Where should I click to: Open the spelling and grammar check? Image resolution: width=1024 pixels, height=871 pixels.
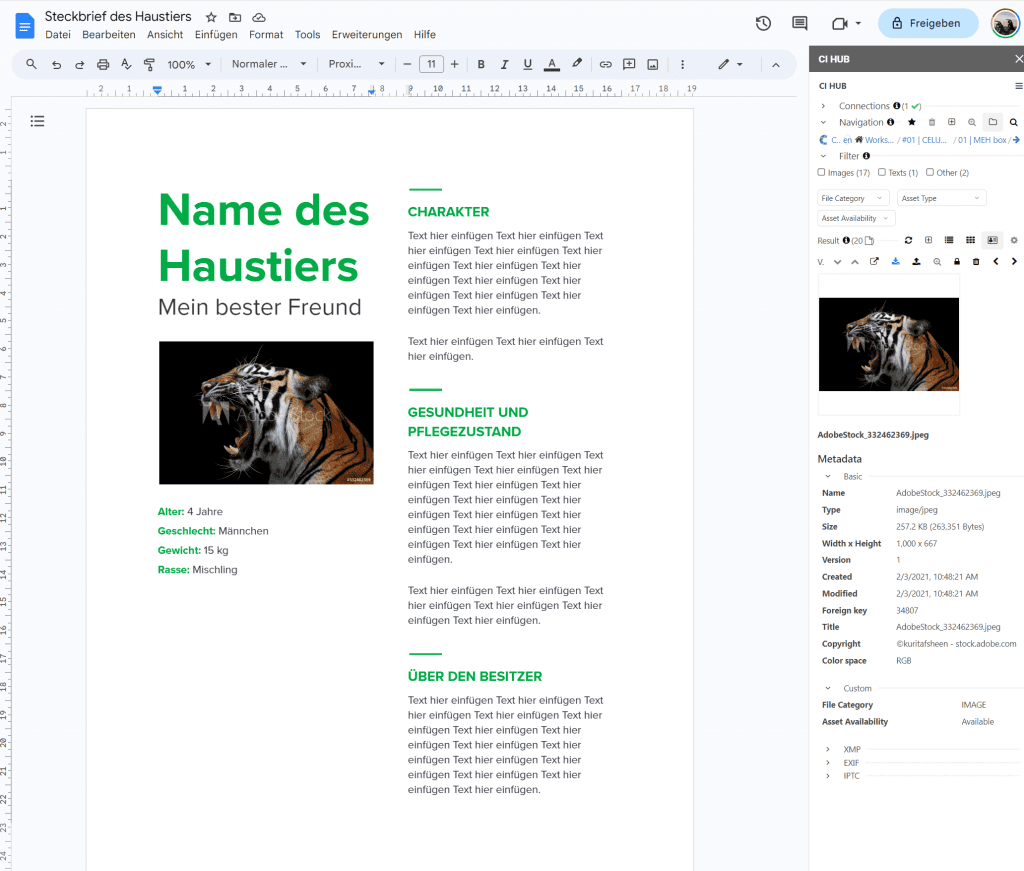tap(125, 64)
